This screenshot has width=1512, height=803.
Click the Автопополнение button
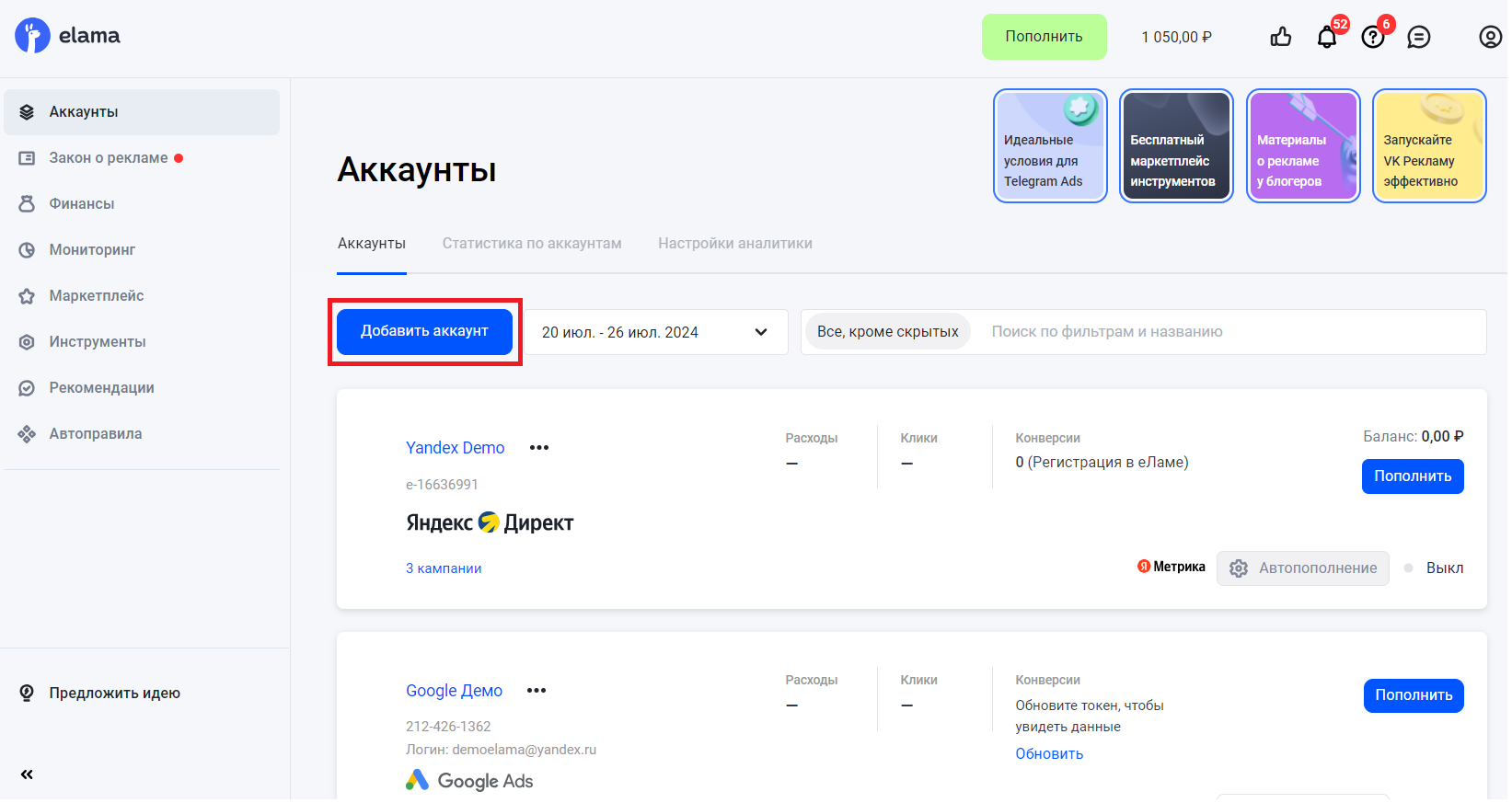click(1303, 568)
